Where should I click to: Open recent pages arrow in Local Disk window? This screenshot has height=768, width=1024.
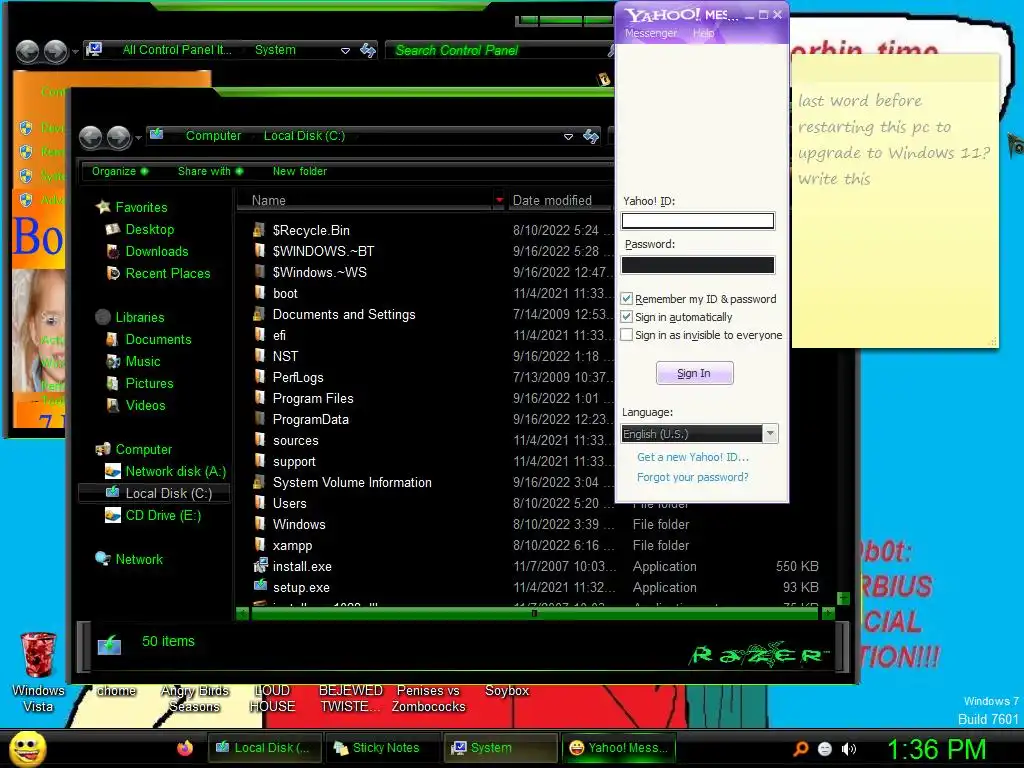coord(138,138)
